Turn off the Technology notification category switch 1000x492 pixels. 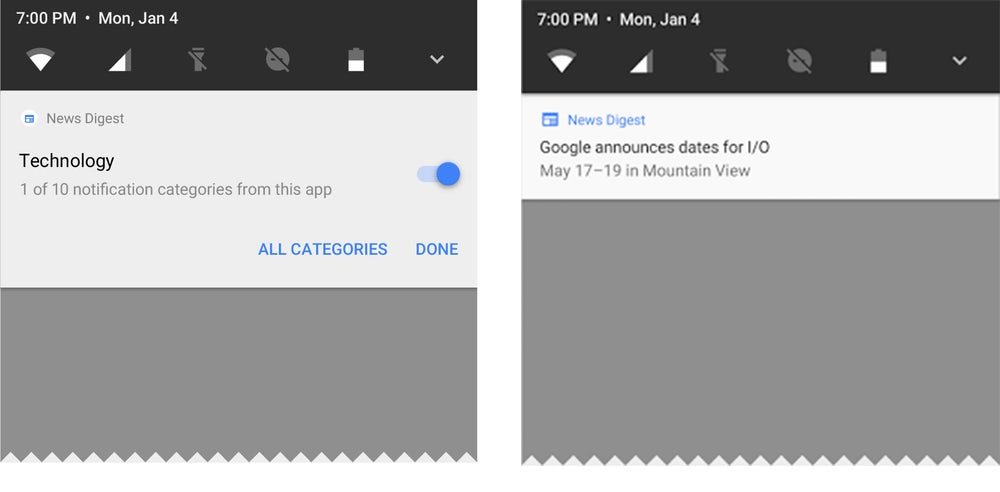439,174
